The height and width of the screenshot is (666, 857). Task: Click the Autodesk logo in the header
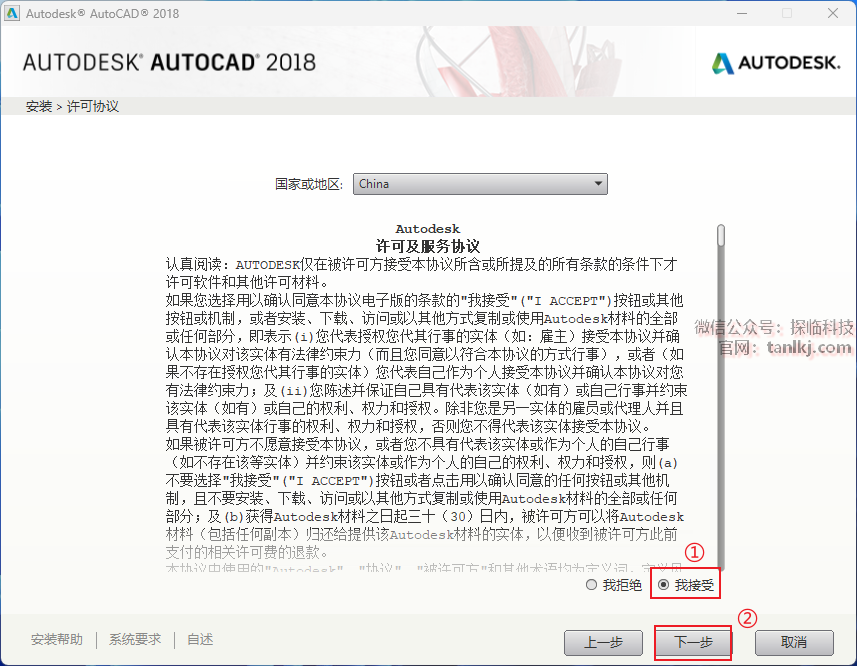(776, 63)
